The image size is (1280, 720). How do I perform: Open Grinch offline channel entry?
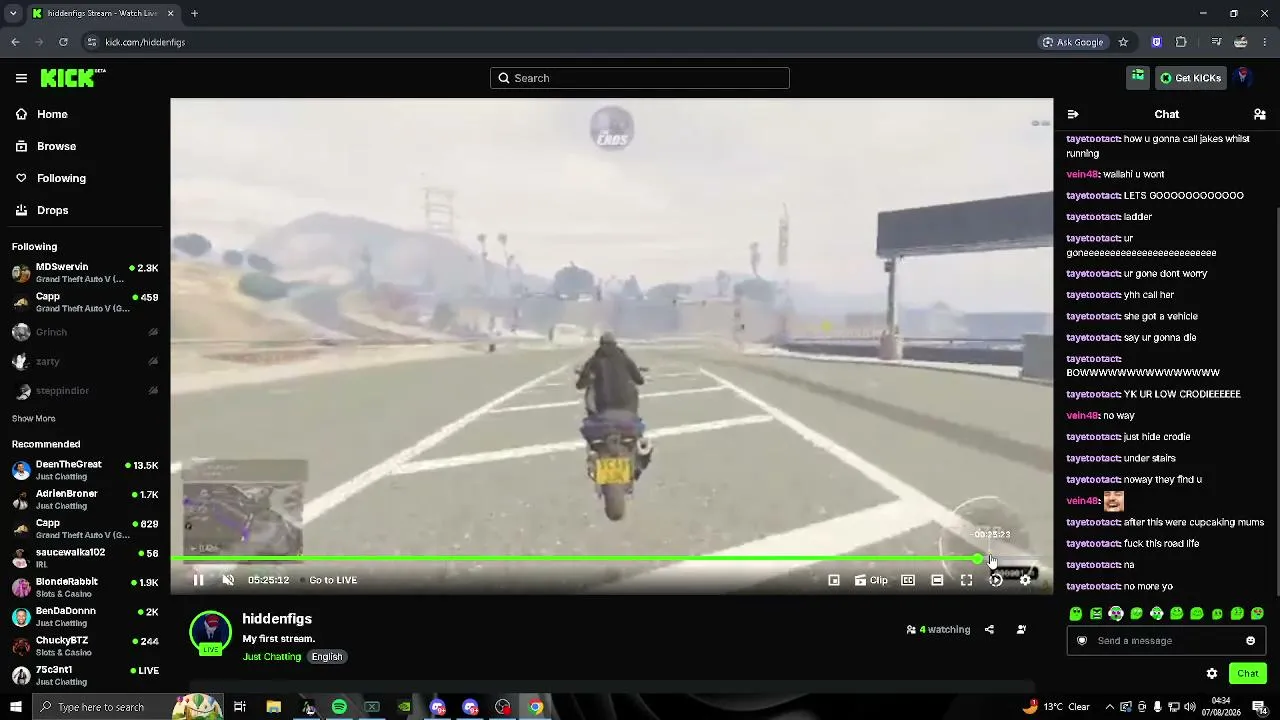(x=85, y=332)
